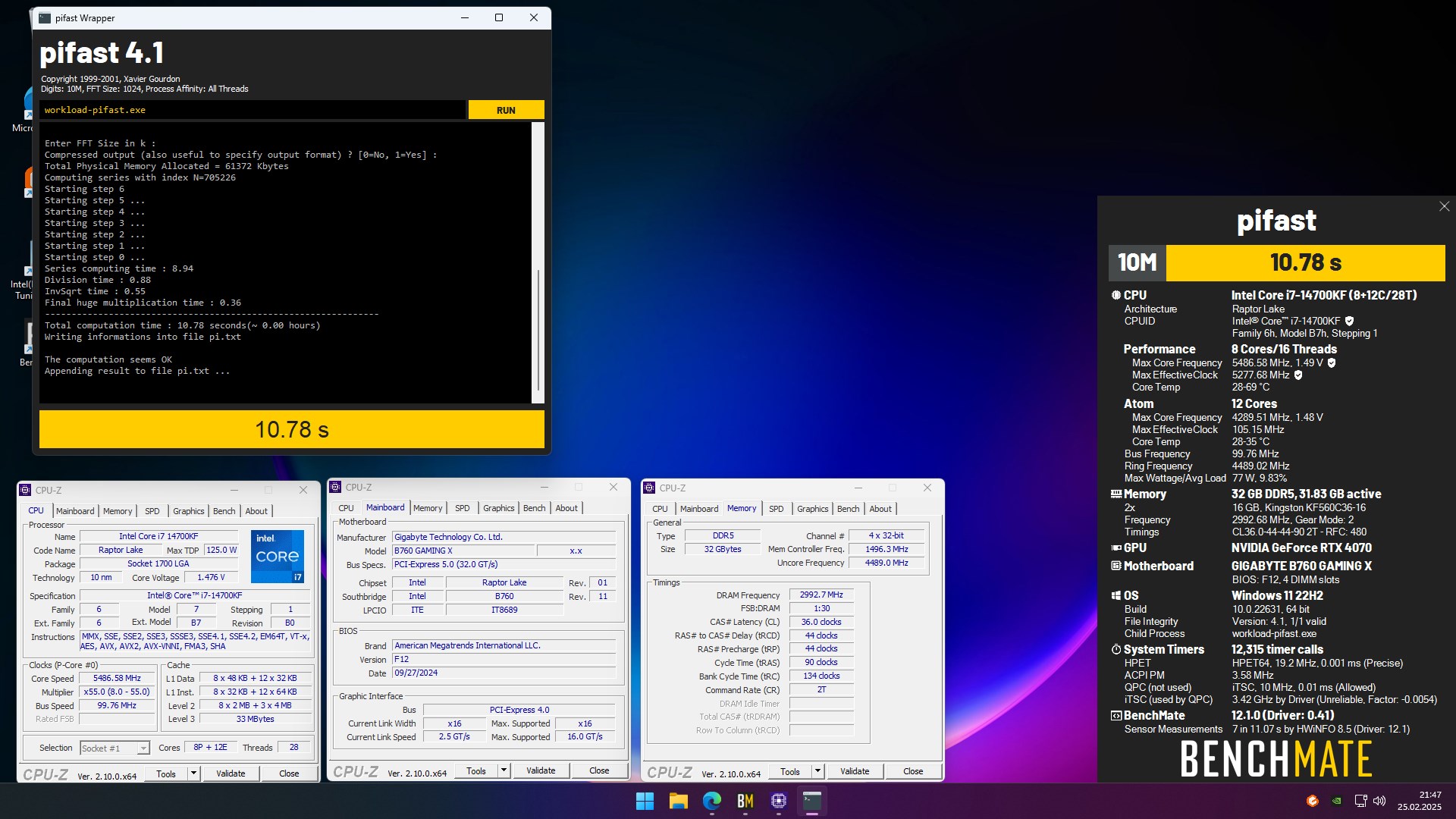This screenshot has width=1456, height=819.
Task: Click Validate in middle CPU-Z Mainboard window
Action: tap(541, 770)
